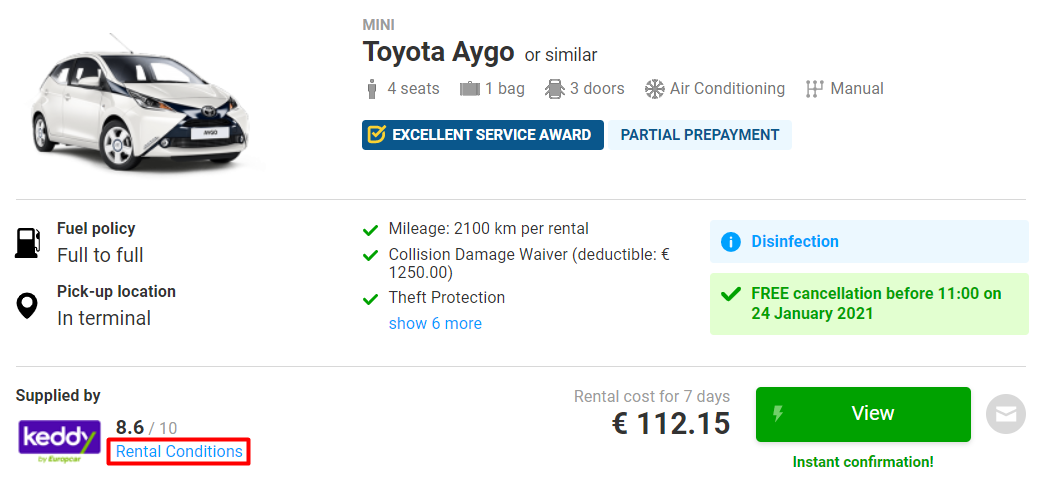1043x485 pixels.
Task: Click the Toyota Aygo title
Action: coord(438,52)
